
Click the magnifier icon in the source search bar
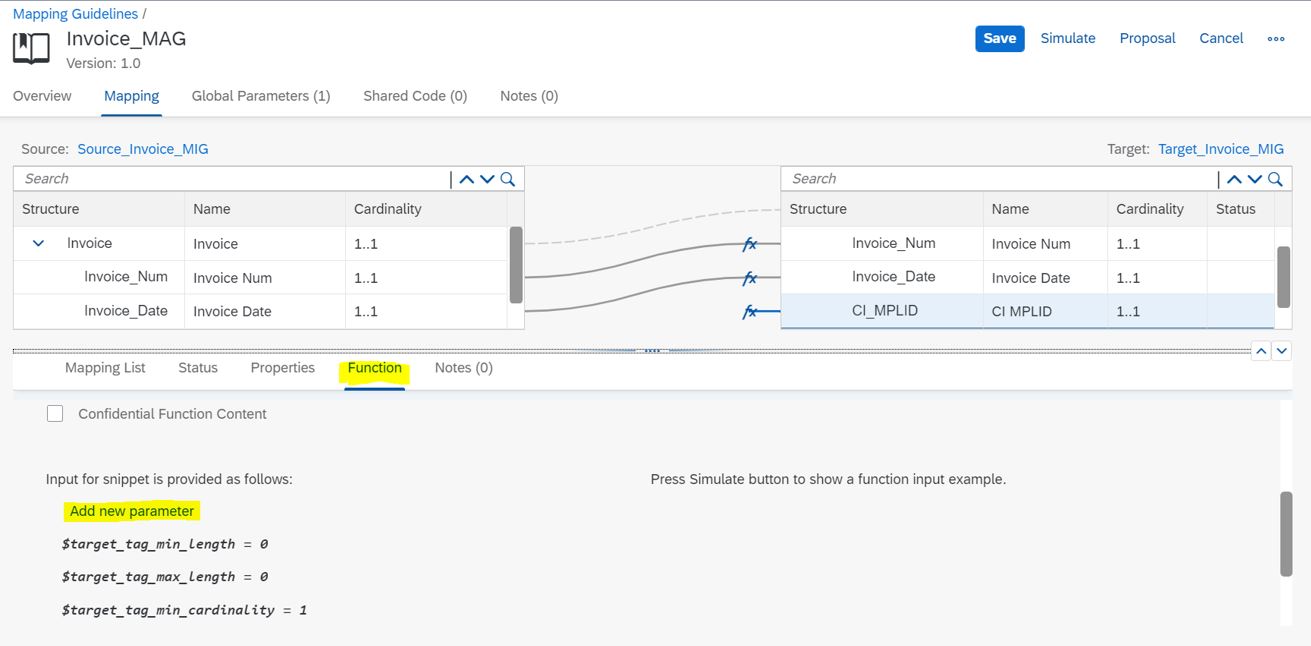tap(508, 178)
